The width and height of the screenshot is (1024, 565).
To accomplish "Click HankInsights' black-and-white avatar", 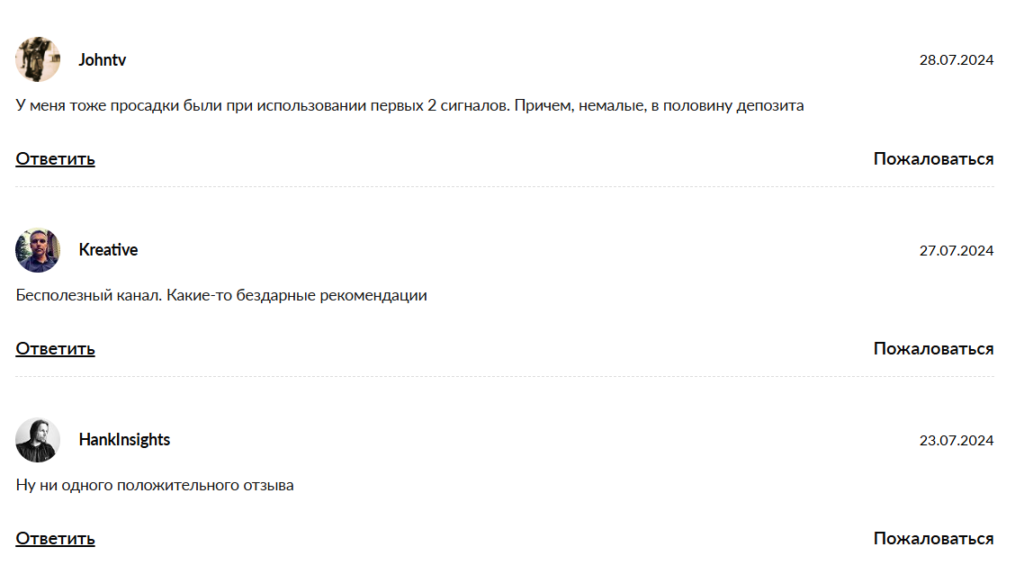I will pos(37,440).
